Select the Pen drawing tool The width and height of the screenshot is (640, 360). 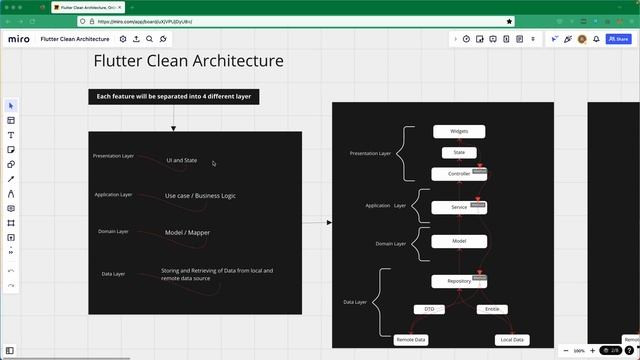[x=11, y=194]
